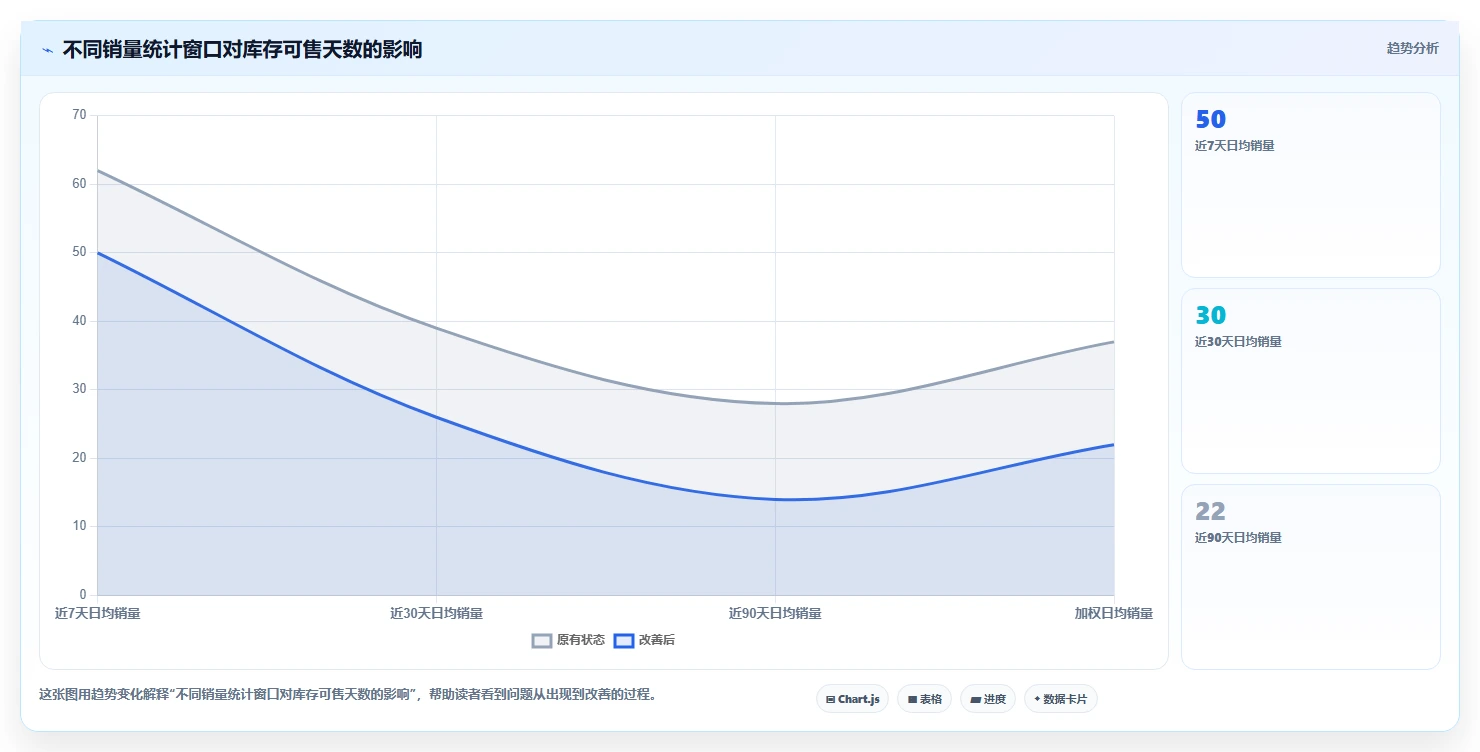This screenshot has height=752, width=1480.
Task: Click the blue 改善后 legend swatch
Action: coord(624,641)
